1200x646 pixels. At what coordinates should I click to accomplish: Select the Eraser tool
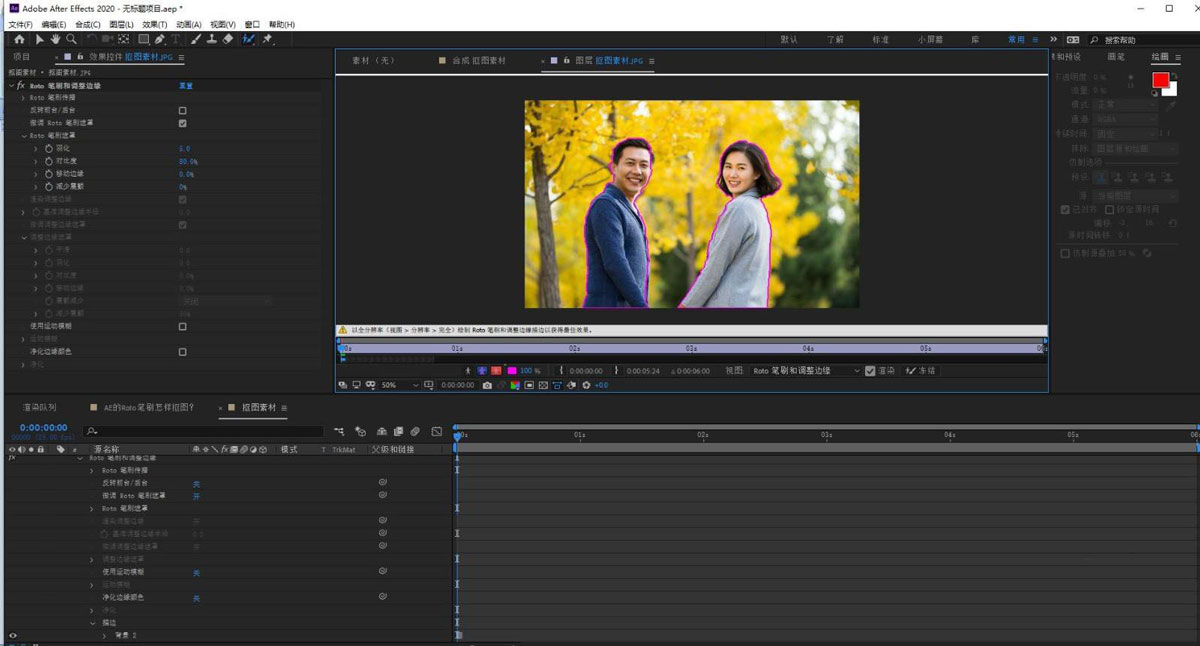click(x=228, y=39)
